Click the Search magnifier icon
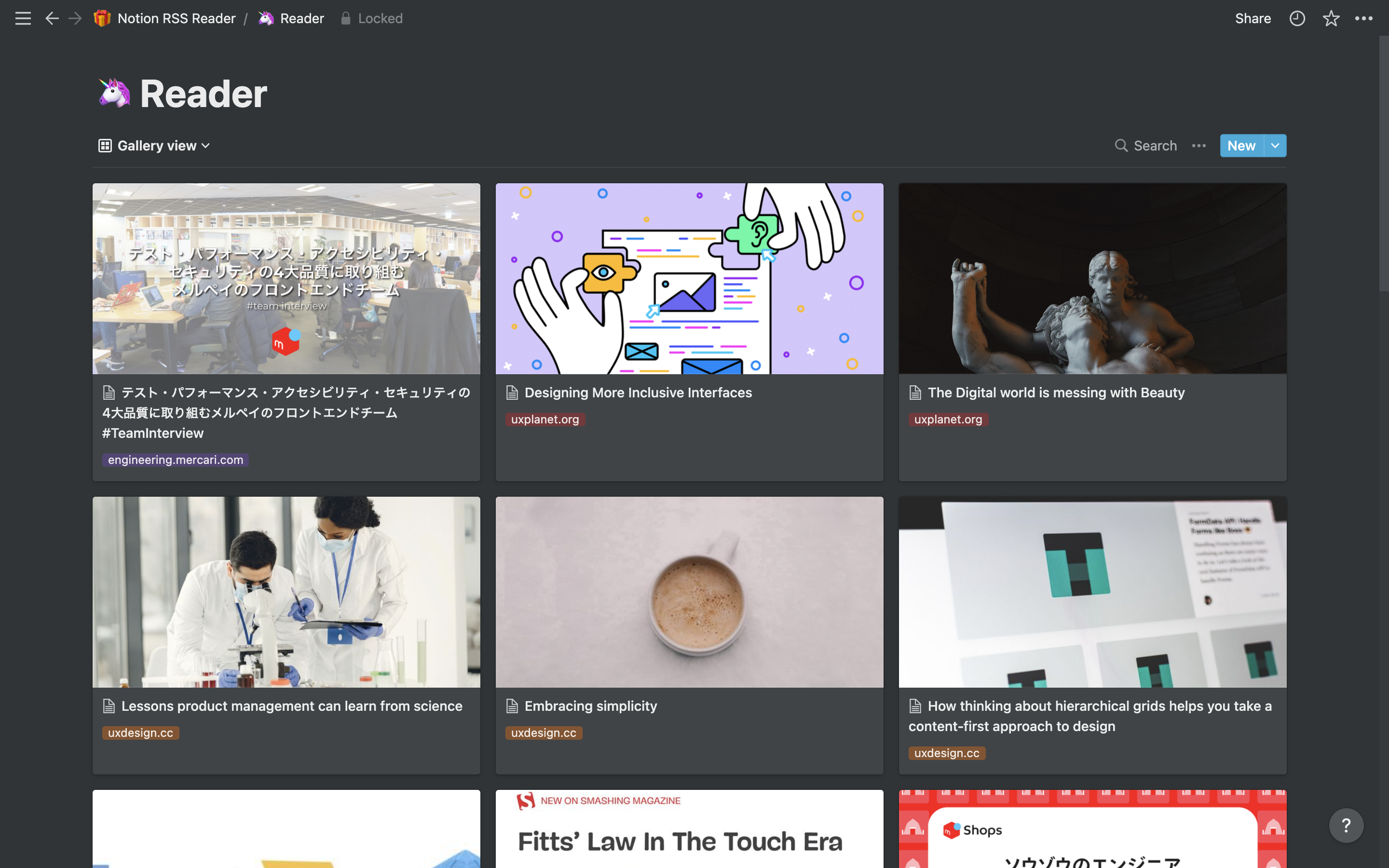The image size is (1389, 868). 1120,146
